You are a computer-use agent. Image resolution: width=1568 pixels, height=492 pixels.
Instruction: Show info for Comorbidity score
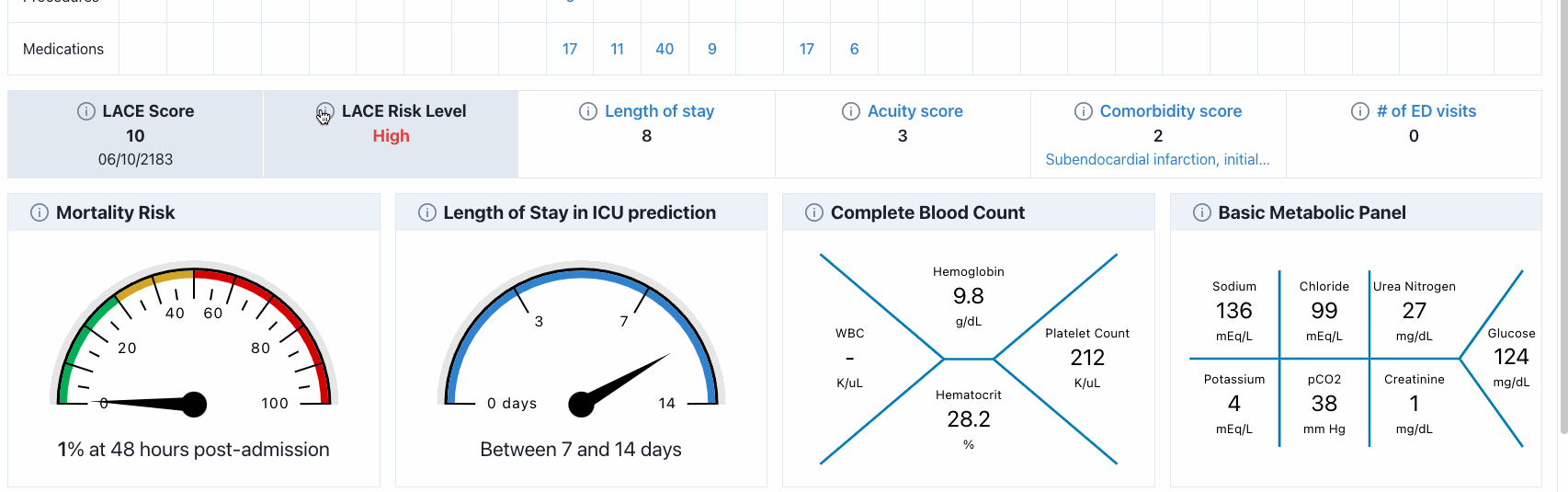click(x=1084, y=111)
